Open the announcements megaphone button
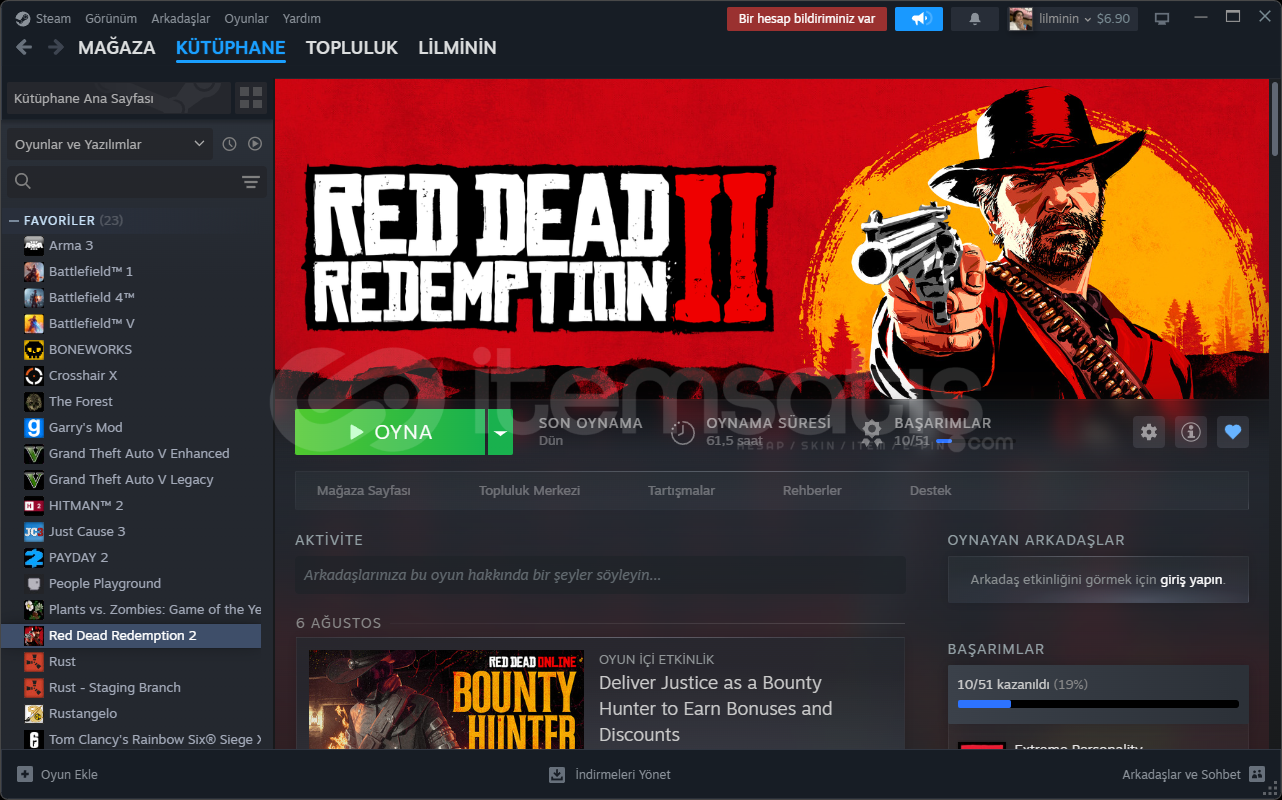This screenshot has width=1282, height=800. 919,18
